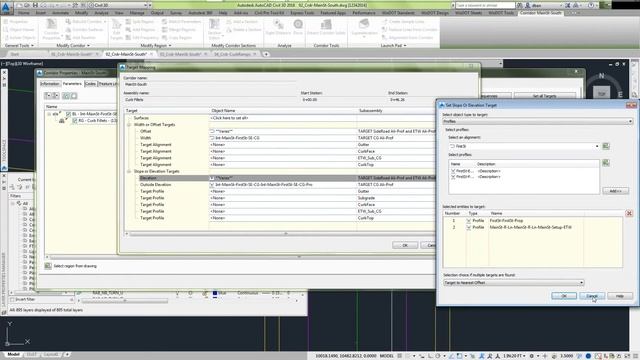Pick alignment from drawing icon
The image size is (640, 360).
[606, 146]
